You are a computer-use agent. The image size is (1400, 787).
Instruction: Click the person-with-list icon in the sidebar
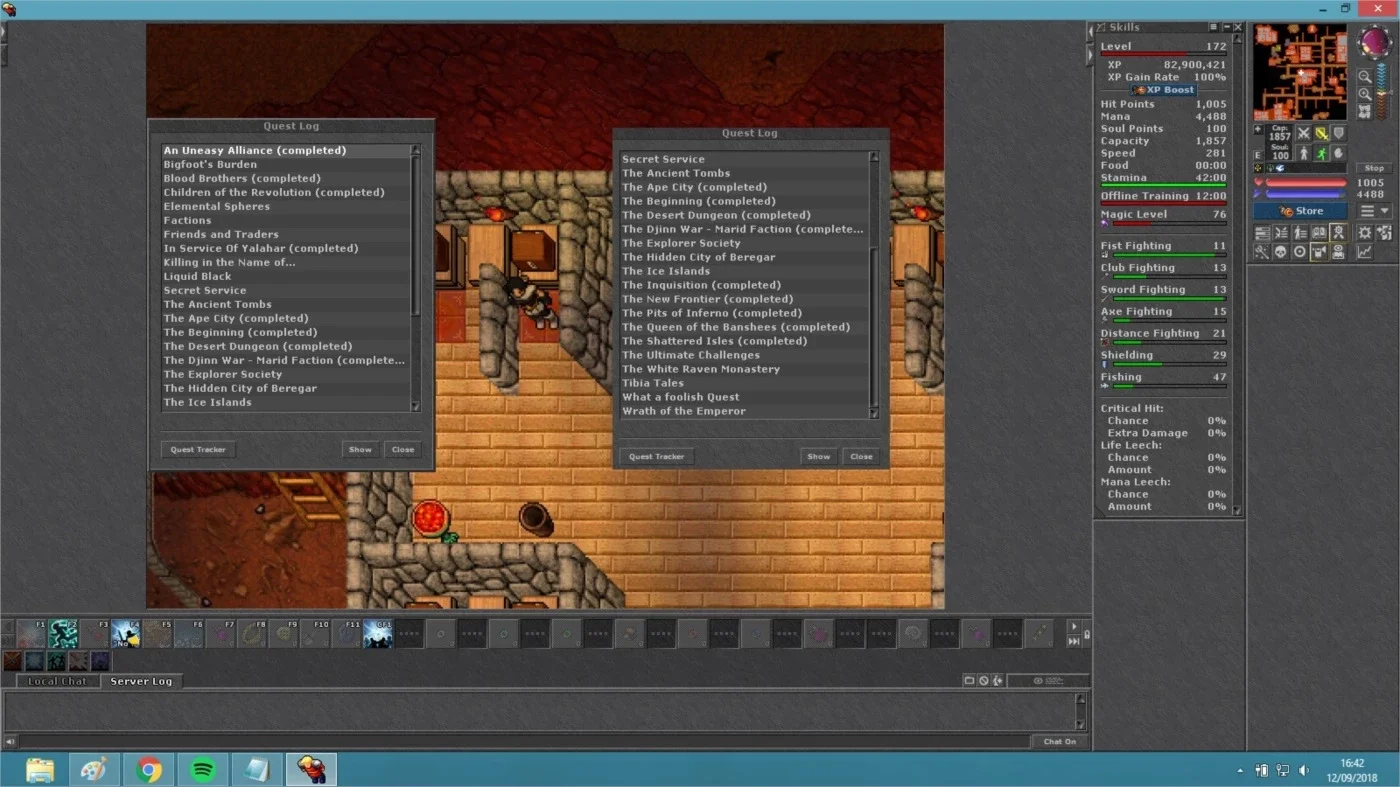click(1300, 232)
